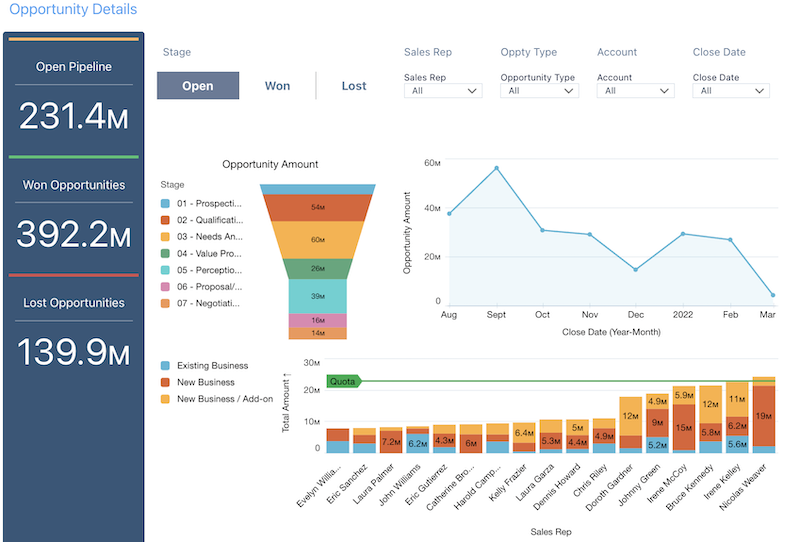
Task: Click the Dec data point on line chart
Action: [635, 269]
